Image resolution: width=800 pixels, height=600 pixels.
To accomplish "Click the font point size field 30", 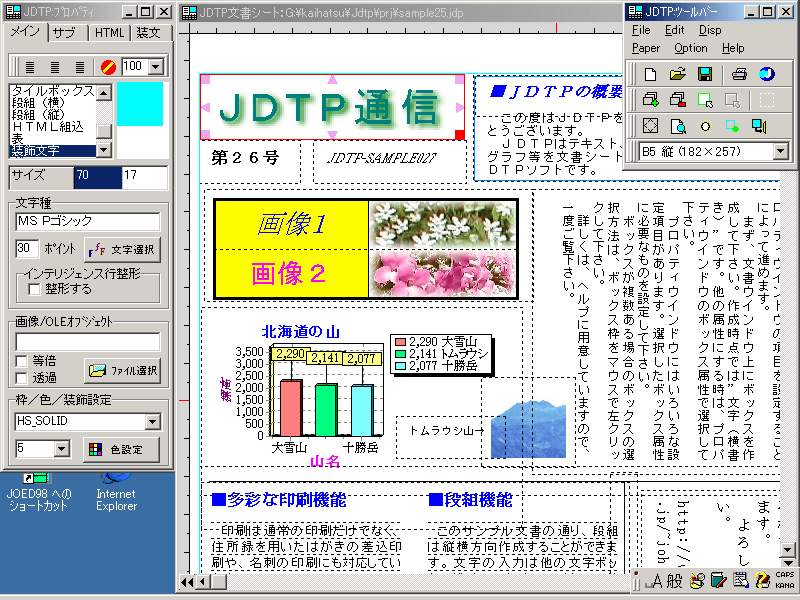I will point(27,249).
